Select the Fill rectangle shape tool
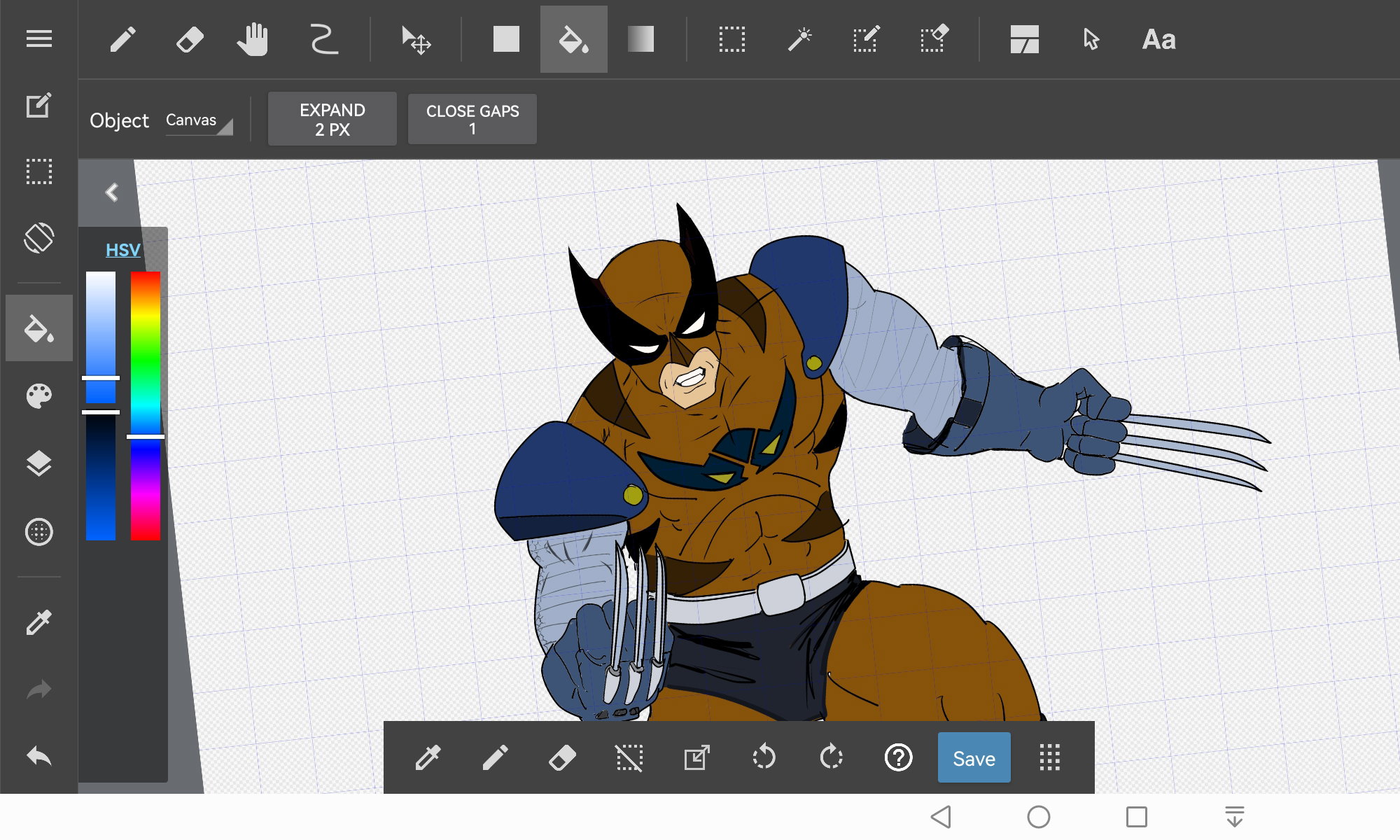Image resolution: width=1400 pixels, height=840 pixels. coord(506,39)
